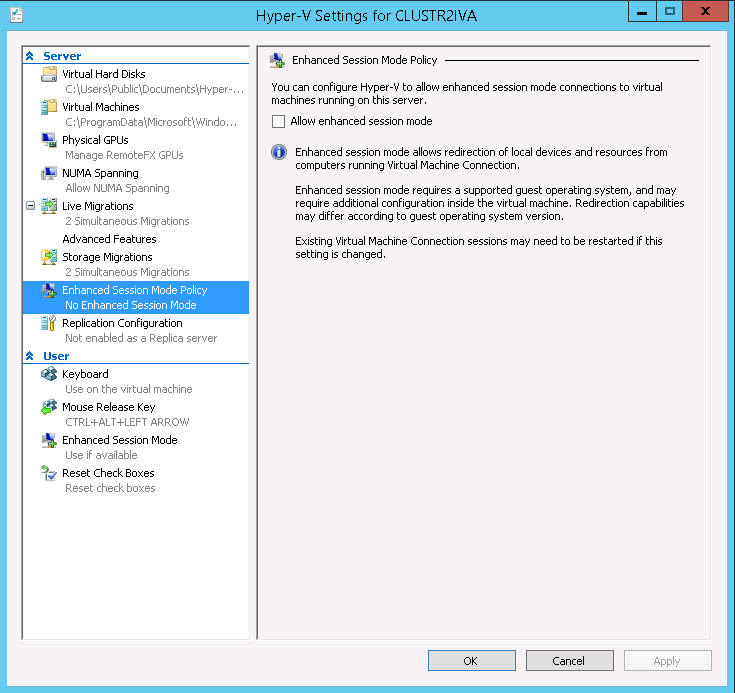Select Reset Check Boxes item
The width and height of the screenshot is (735, 693).
point(108,473)
